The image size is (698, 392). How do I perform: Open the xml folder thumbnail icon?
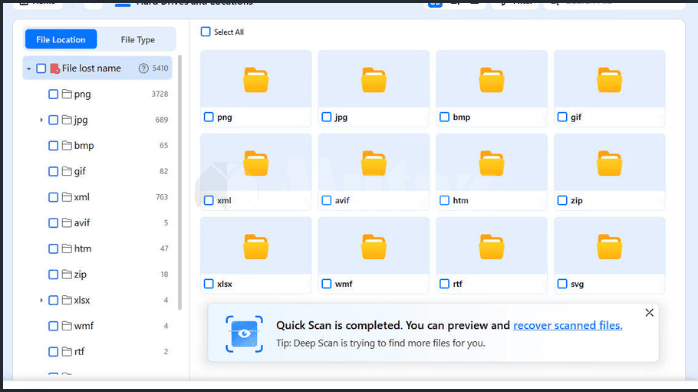(x=256, y=163)
